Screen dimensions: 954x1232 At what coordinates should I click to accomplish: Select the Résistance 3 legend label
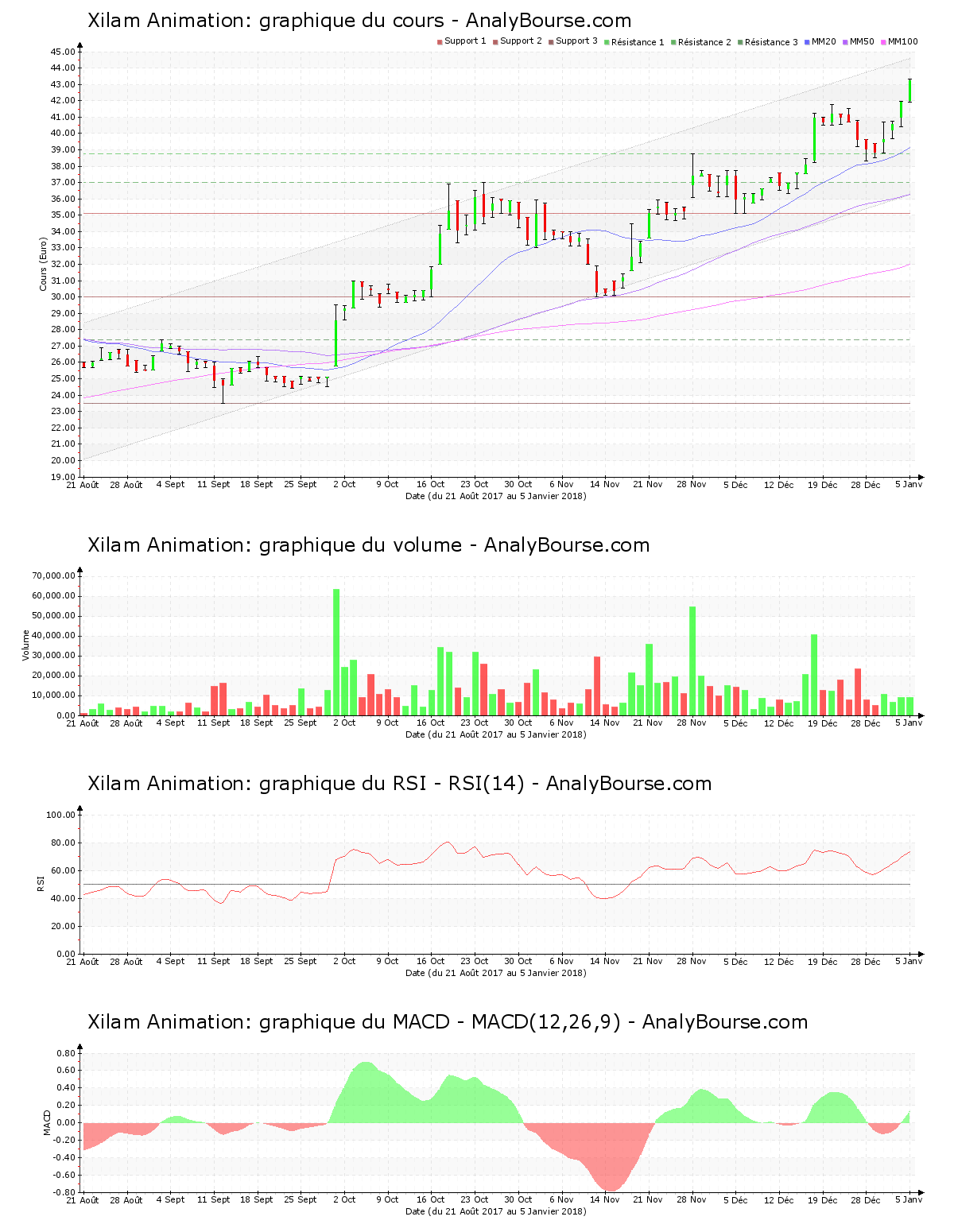[x=771, y=42]
